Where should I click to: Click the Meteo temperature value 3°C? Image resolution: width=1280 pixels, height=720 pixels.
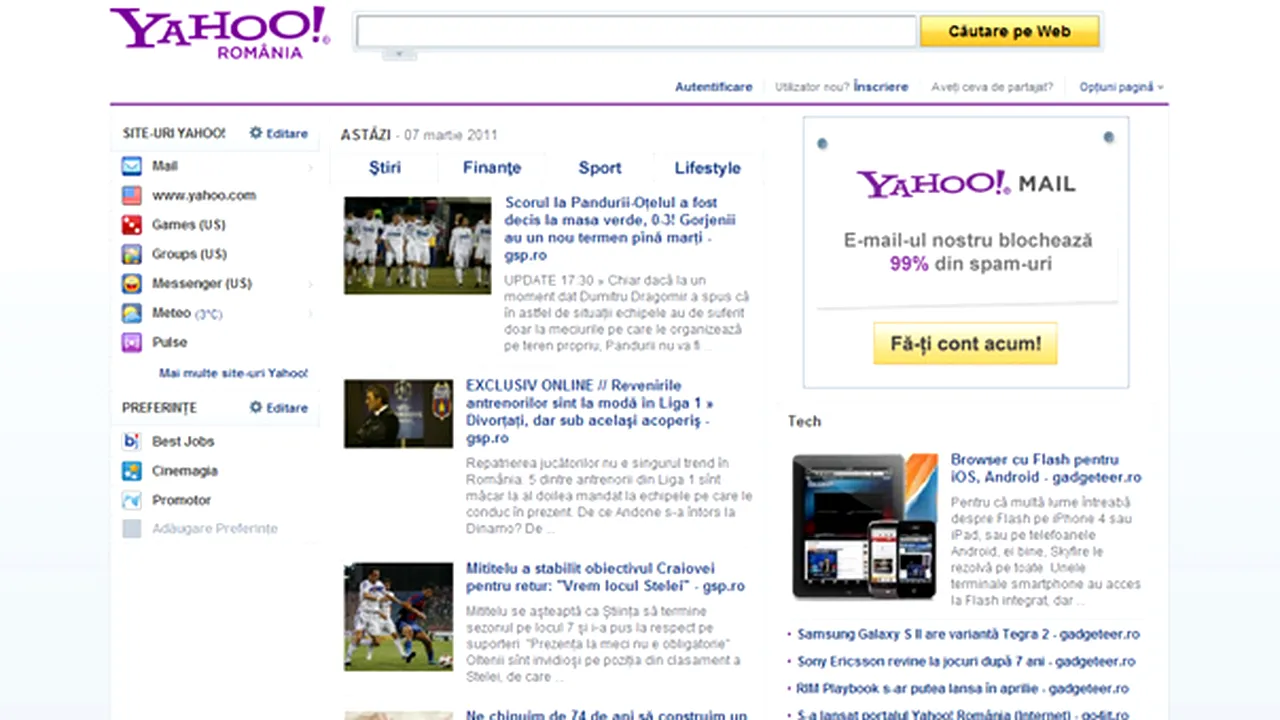pyautogui.click(x=209, y=314)
